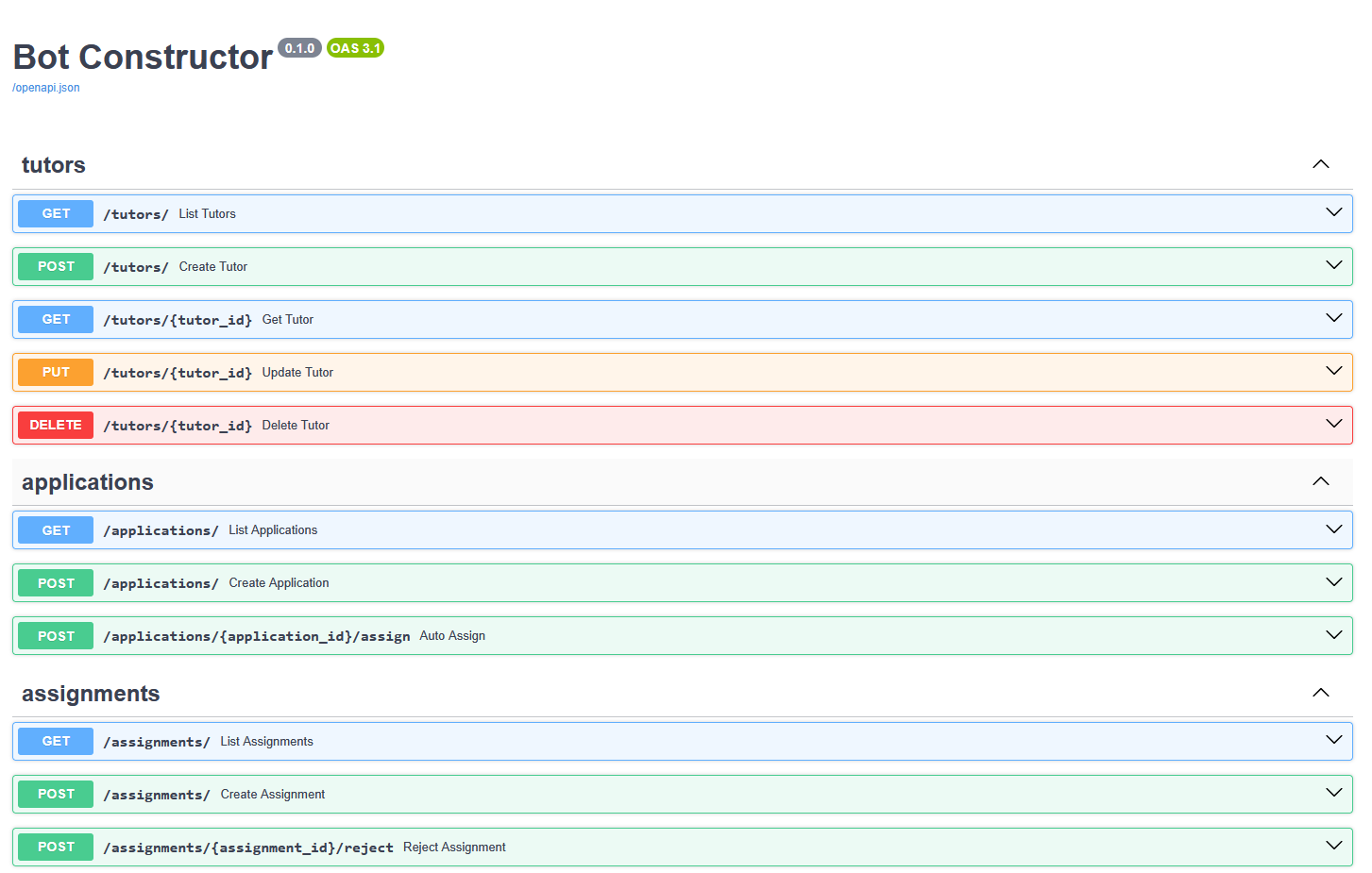Expand the Reject Assignment endpoint arrow

(x=1333, y=846)
